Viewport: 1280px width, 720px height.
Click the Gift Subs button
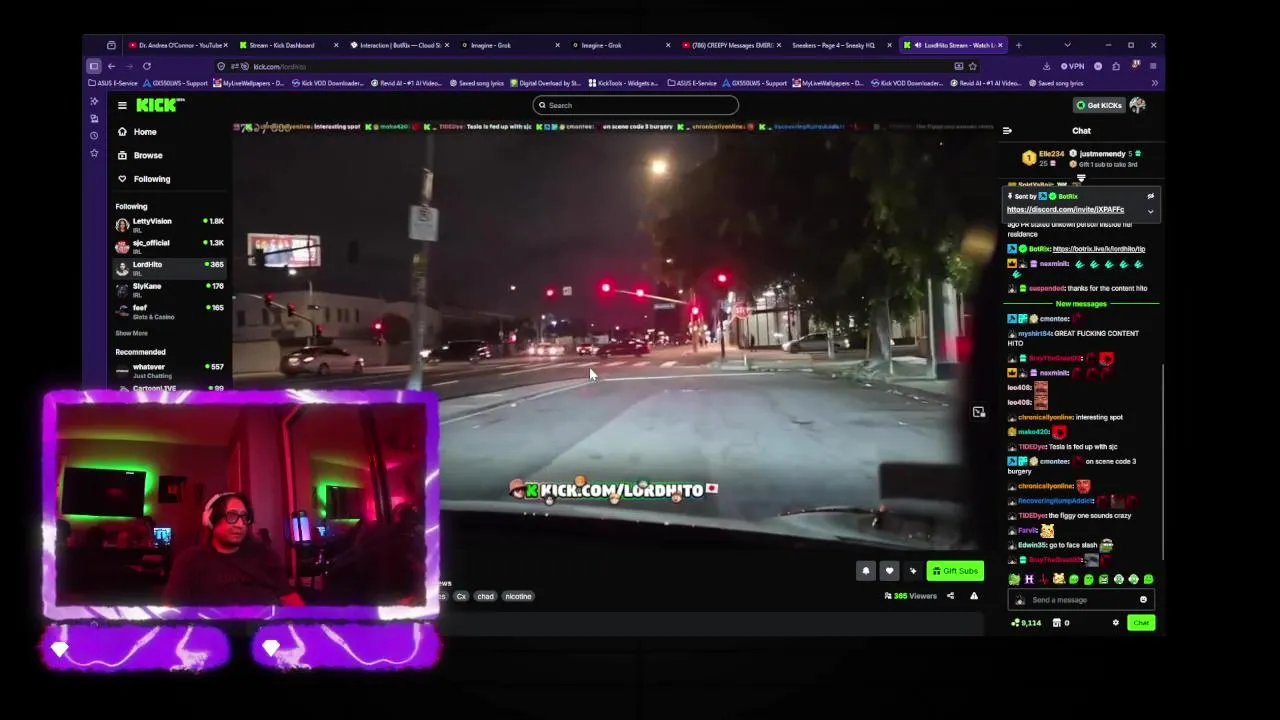click(x=955, y=571)
